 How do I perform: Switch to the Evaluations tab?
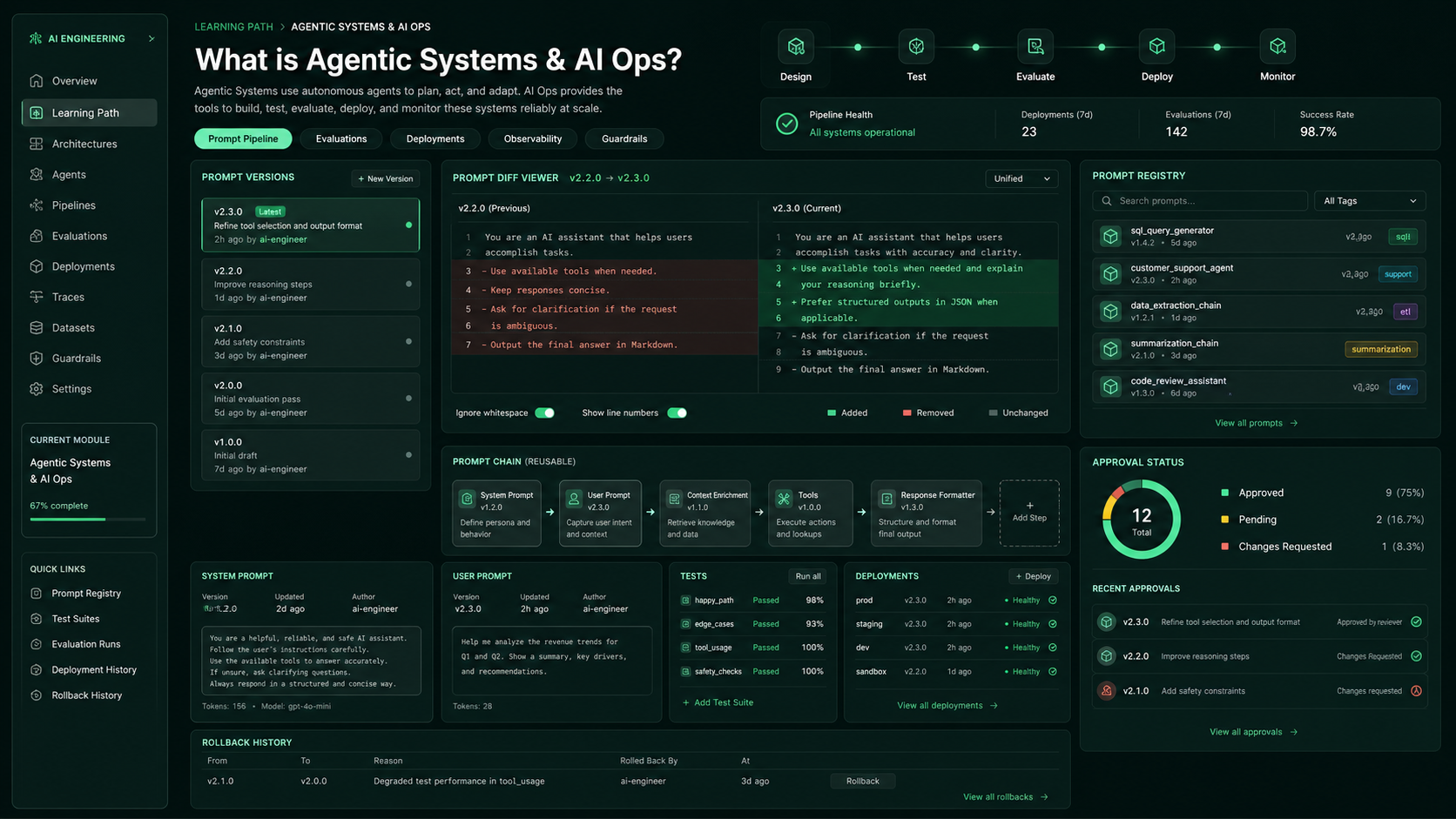pyautogui.click(x=341, y=138)
